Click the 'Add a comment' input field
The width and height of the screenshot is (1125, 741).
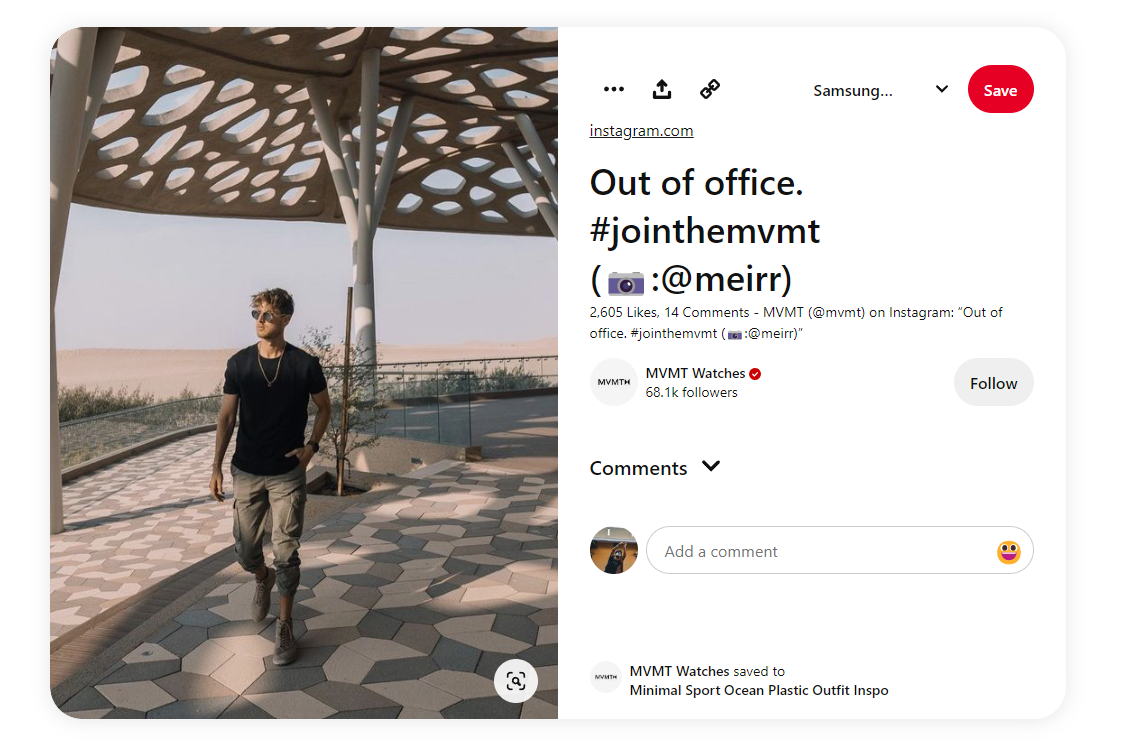(839, 551)
